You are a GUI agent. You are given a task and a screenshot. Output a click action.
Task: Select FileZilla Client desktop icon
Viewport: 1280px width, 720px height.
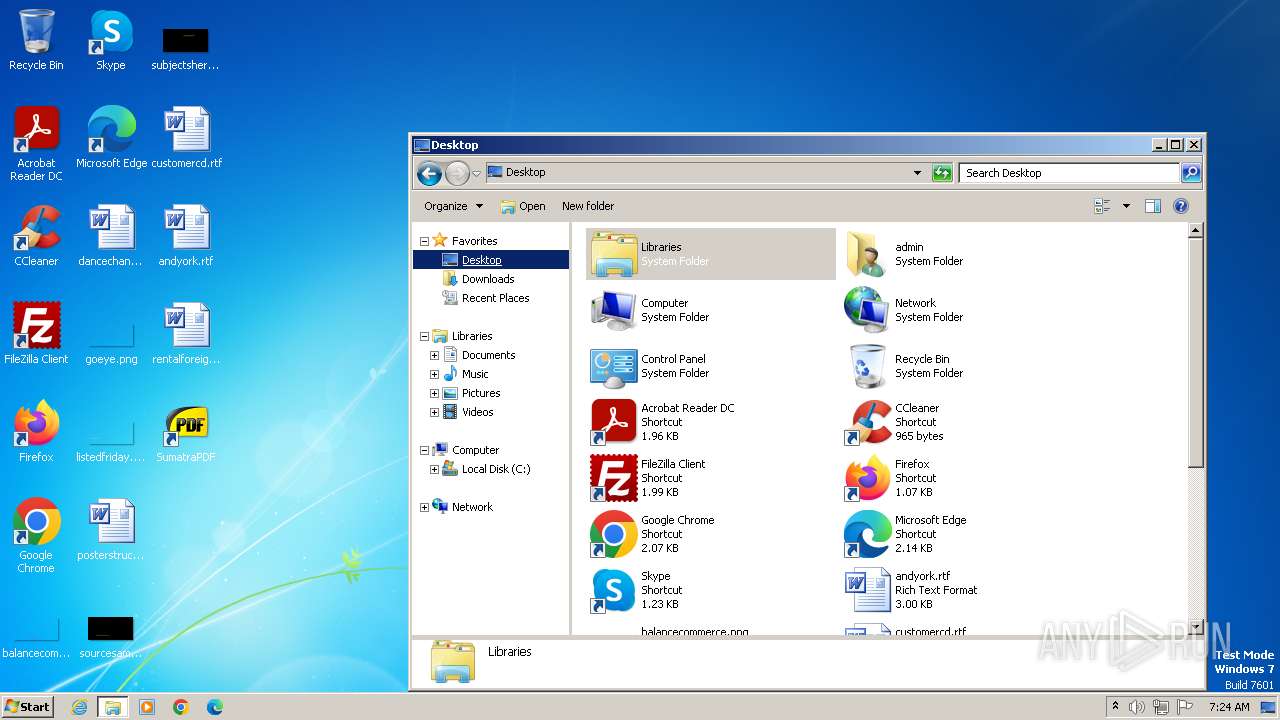[x=36, y=334]
